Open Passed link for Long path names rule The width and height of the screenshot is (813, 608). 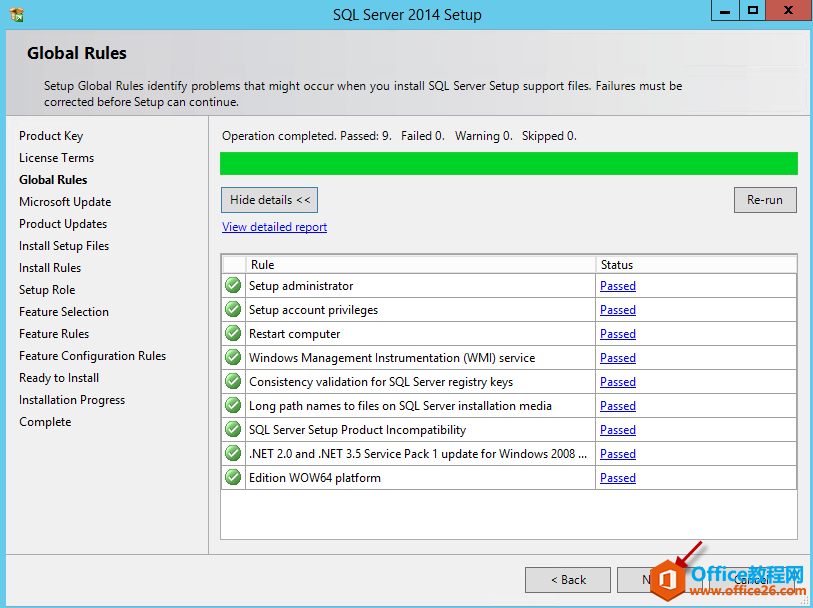[x=617, y=406]
